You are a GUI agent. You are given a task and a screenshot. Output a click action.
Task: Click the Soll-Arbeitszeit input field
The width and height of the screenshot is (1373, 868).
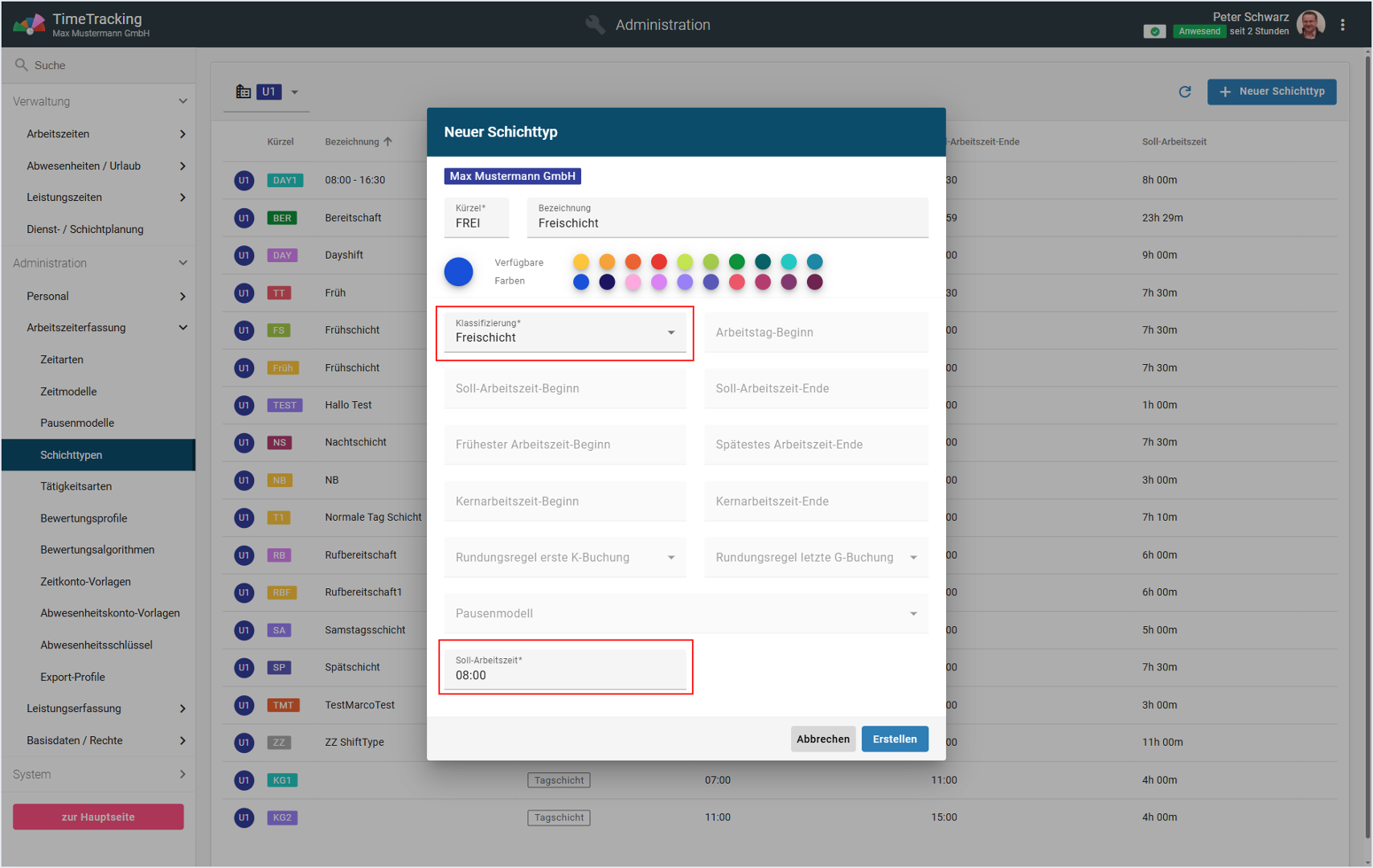coord(564,674)
